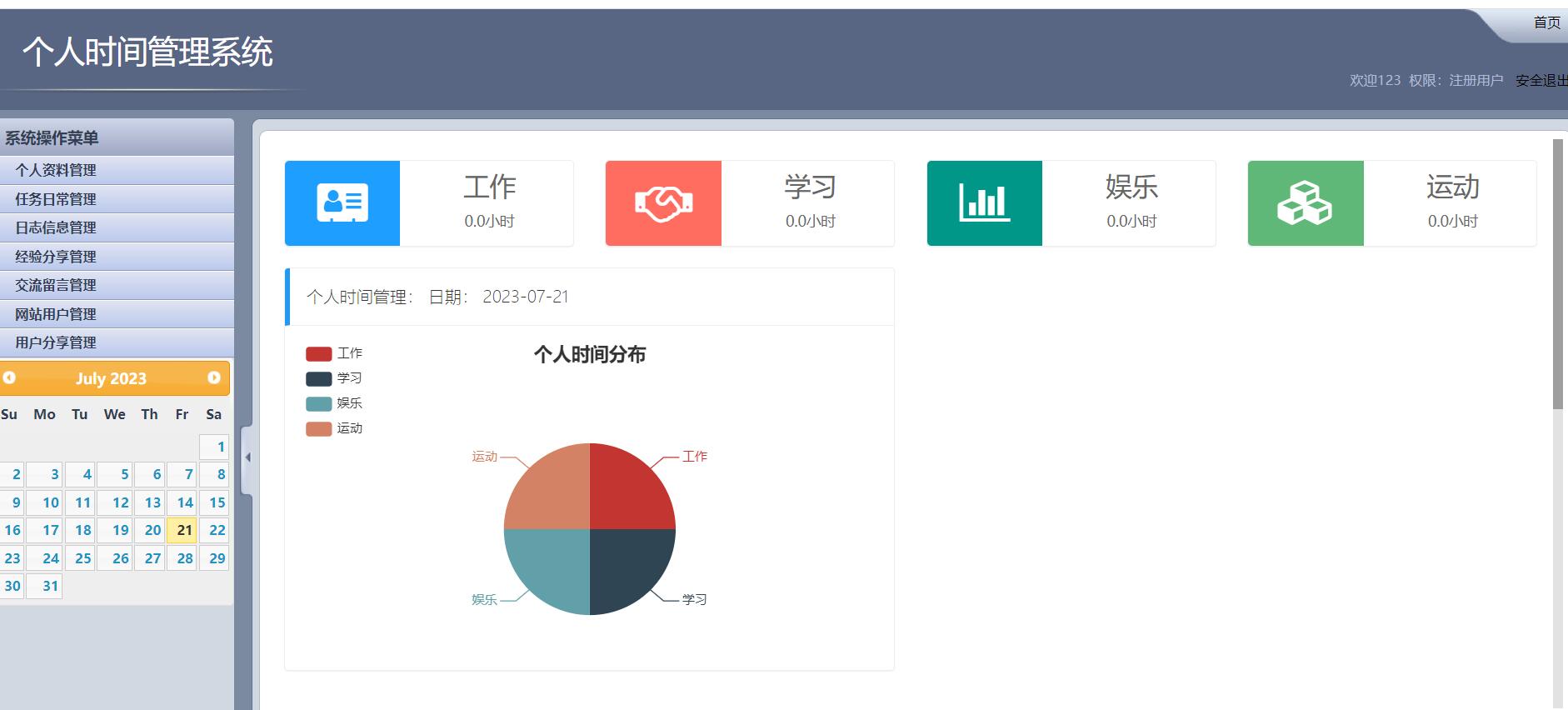Select July 6 in the calendar
Image resolution: width=1568 pixels, height=710 pixels.
point(149,474)
